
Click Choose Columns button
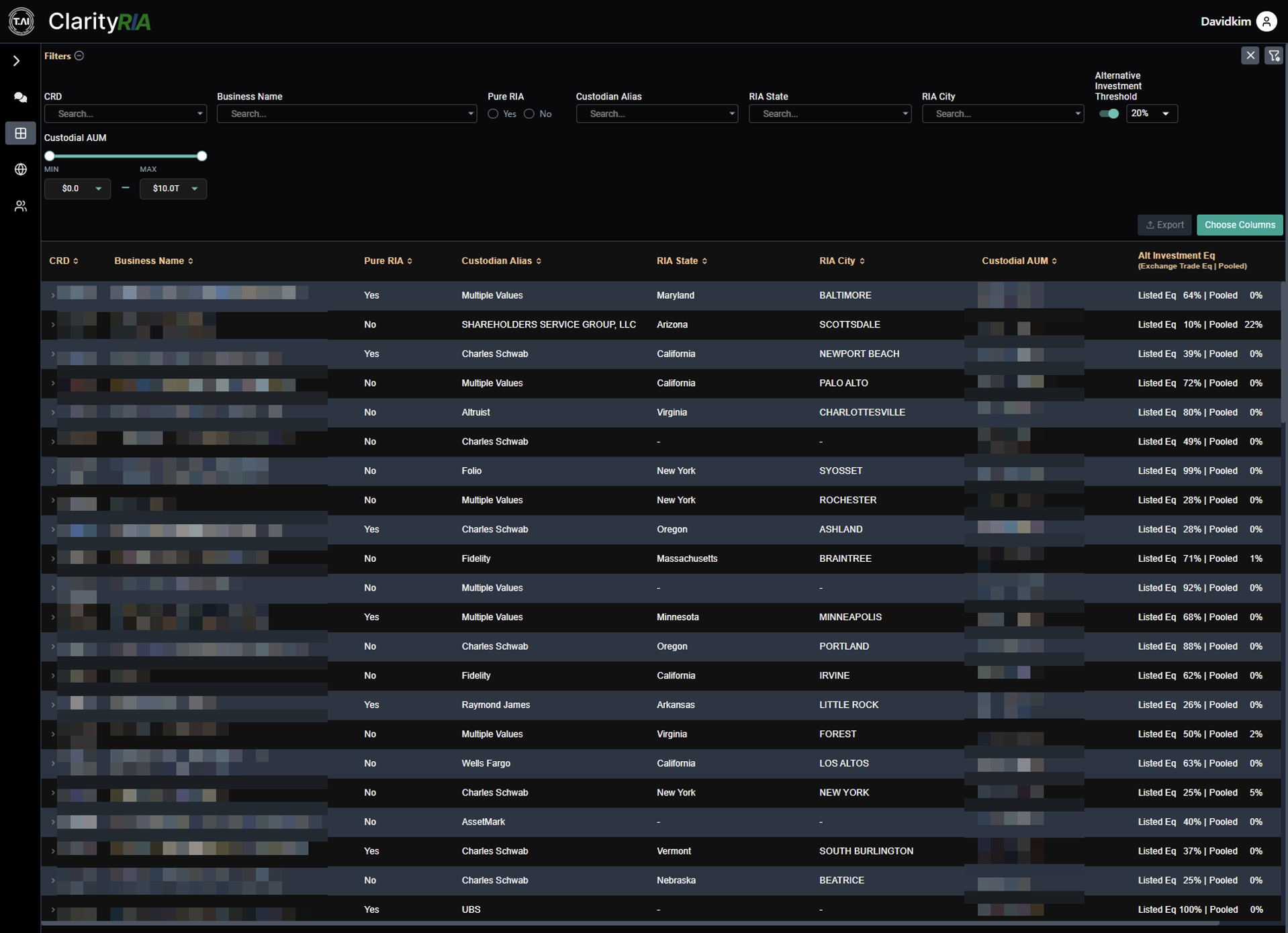pos(1240,225)
